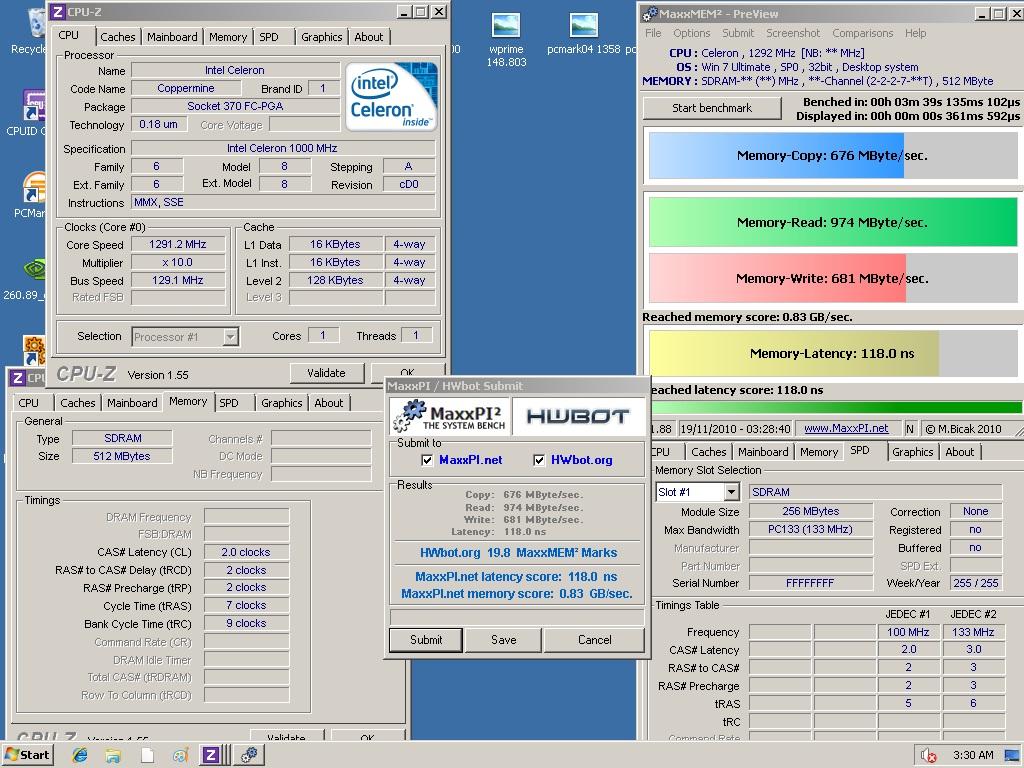Open the Comparisons menu in MaxxMEM²
The height and width of the screenshot is (768, 1024).
click(862, 33)
